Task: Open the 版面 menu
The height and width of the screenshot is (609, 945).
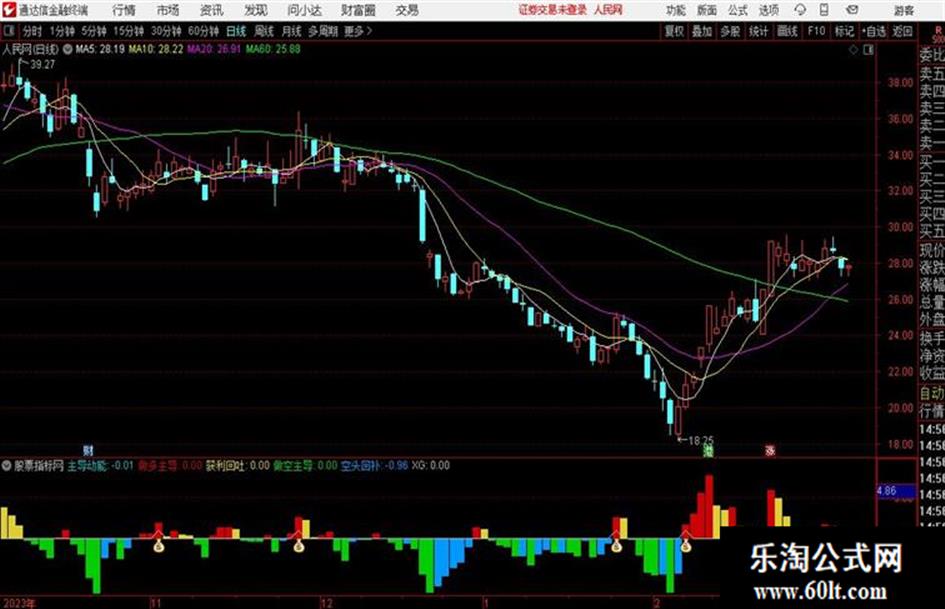Action: 706,10
